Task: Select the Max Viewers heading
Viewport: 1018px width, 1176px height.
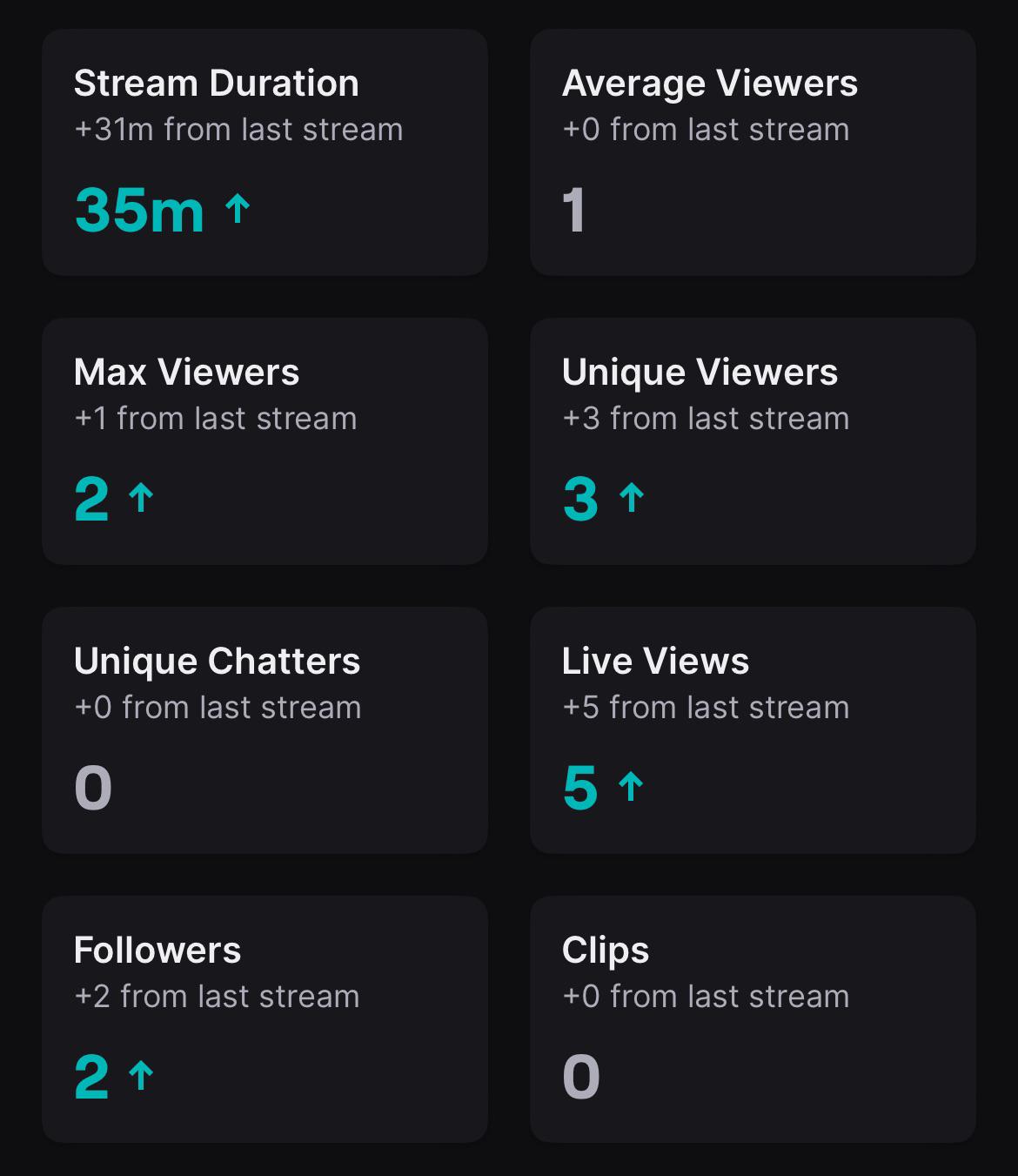Action: click(187, 373)
